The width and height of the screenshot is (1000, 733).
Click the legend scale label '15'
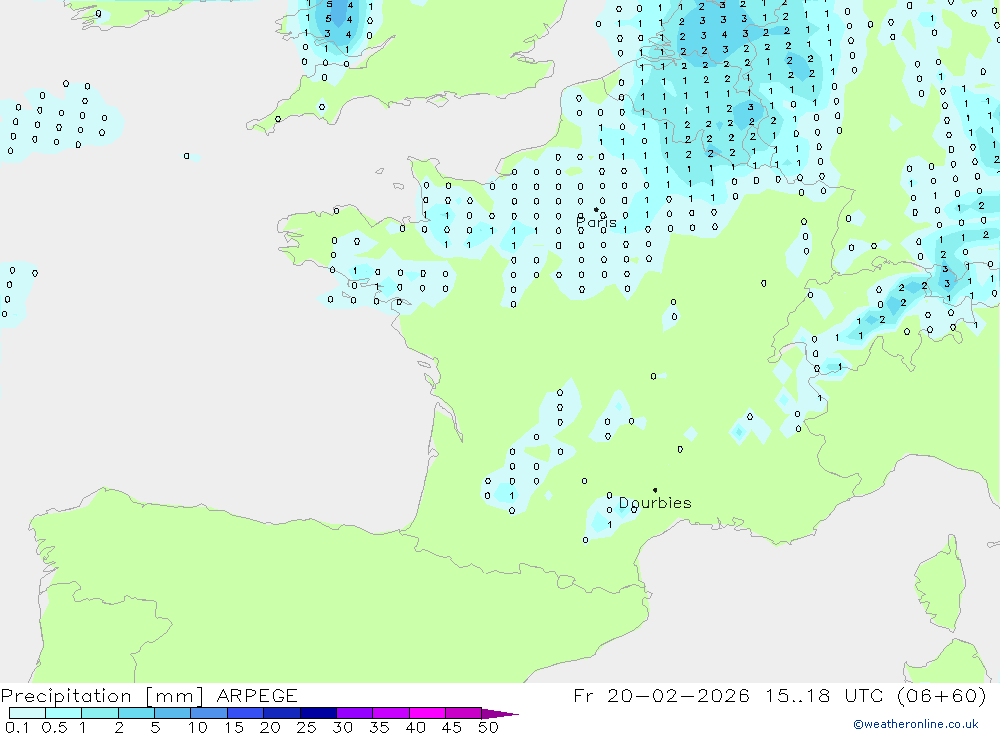pyautogui.click(x=234, y=727)
